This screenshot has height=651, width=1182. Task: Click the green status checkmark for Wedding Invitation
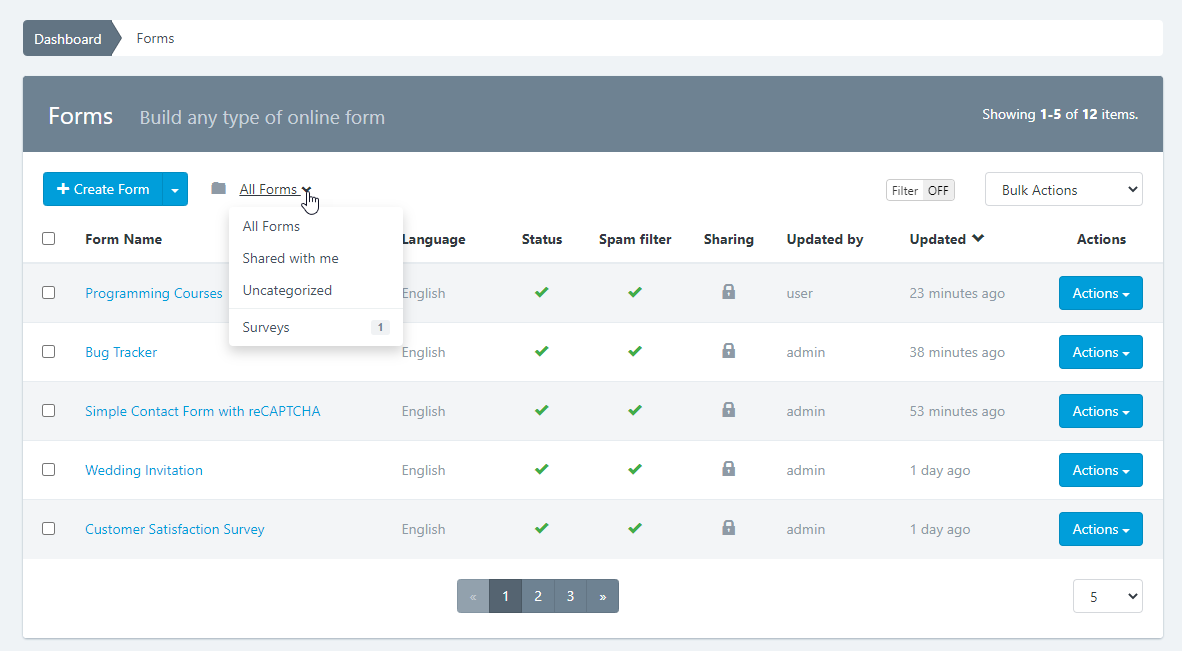(x=542, y=469)
